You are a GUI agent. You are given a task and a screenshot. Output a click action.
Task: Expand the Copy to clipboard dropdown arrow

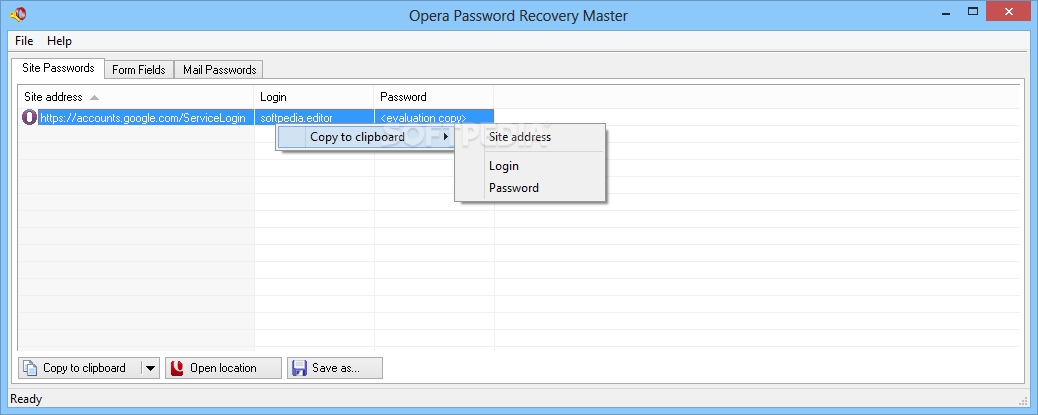[x=150, y=368]
